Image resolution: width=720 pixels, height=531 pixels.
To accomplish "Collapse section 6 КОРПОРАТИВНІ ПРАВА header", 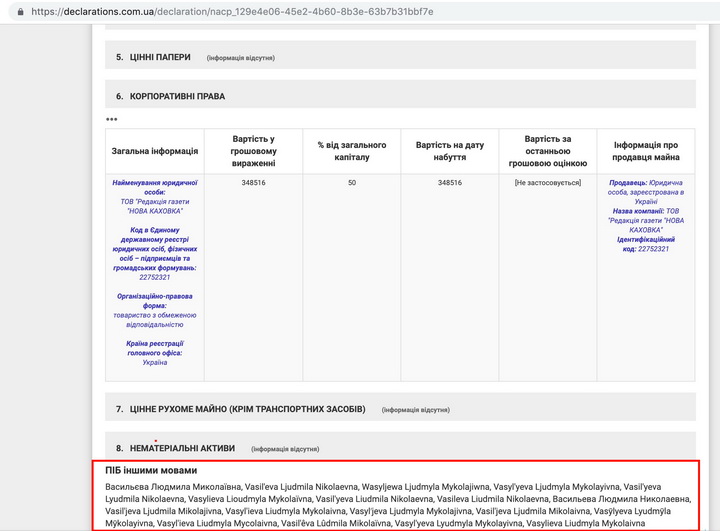I will (x=170, y=96).
